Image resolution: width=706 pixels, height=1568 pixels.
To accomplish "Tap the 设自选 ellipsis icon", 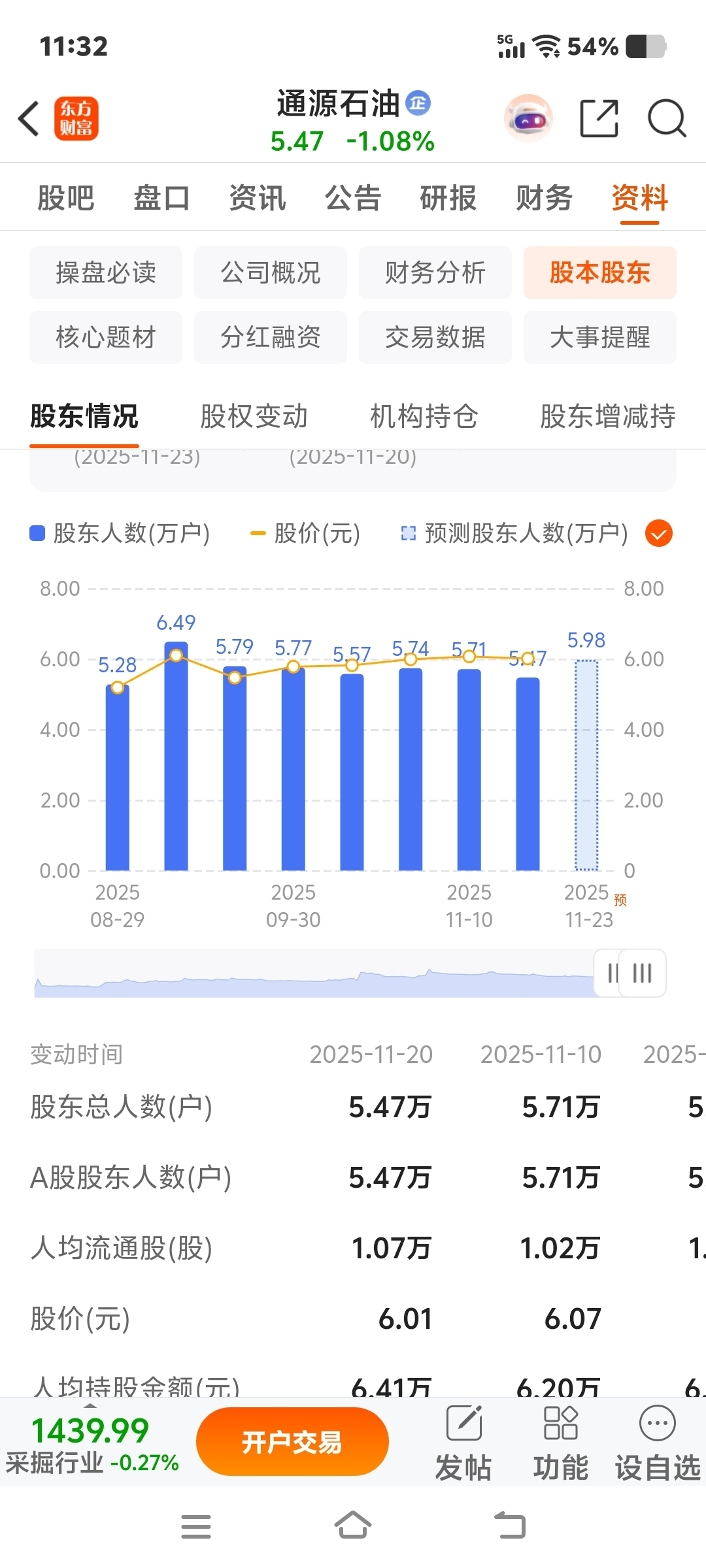I will [658, 1424].
